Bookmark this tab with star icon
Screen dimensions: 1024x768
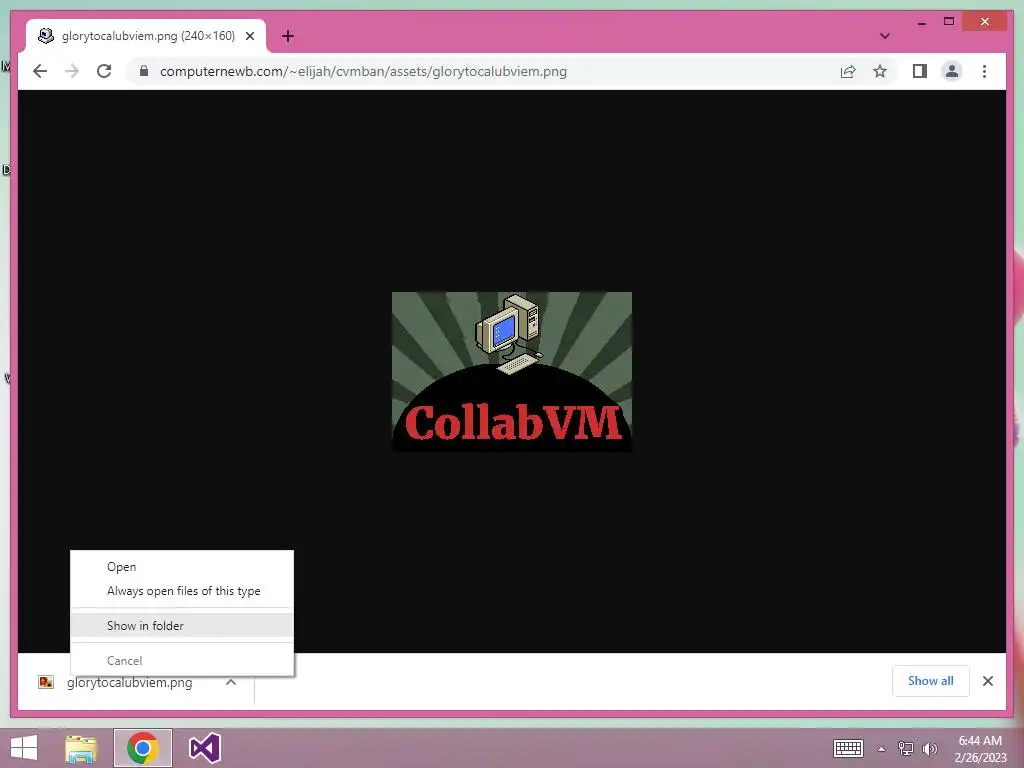pos(880,71)
